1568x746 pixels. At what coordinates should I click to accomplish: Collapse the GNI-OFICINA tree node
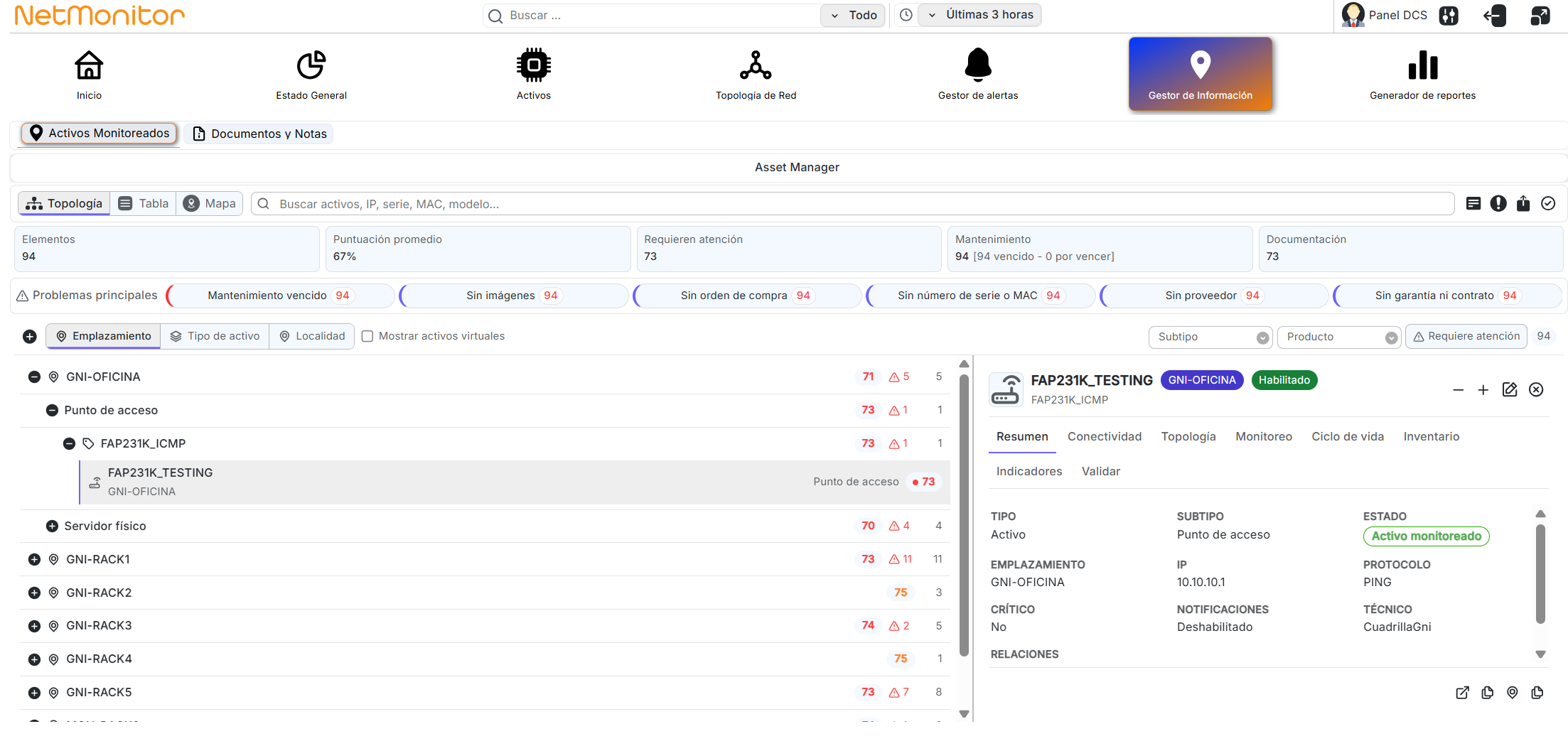tap(34, 377)
